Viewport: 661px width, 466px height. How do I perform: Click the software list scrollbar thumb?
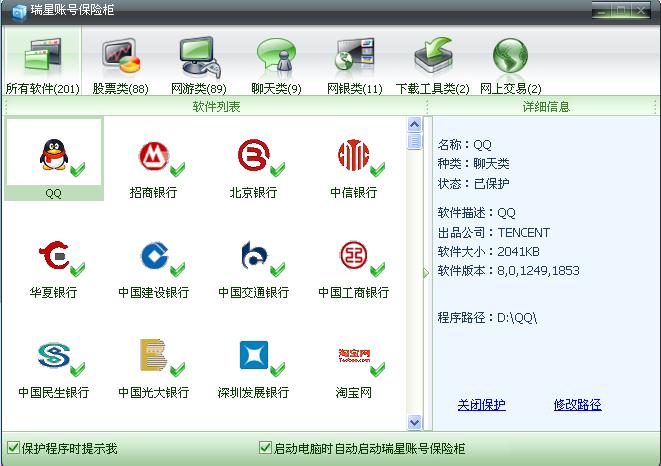pyautogui.click(x=415, y=141)
